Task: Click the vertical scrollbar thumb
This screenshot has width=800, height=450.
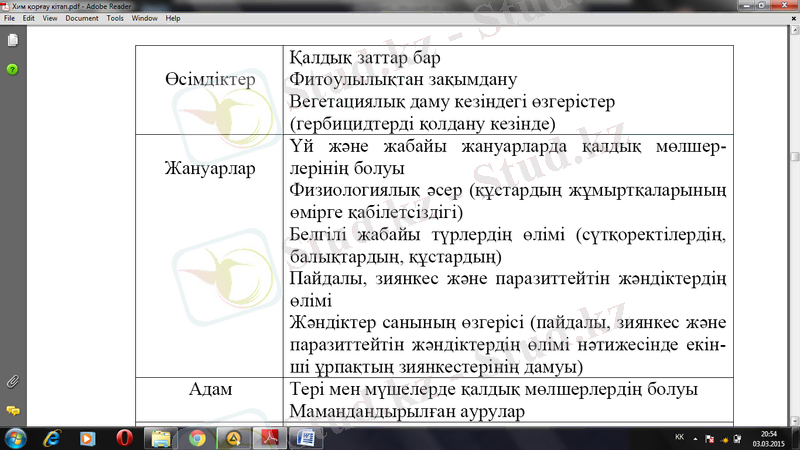Action: point(795,157)
